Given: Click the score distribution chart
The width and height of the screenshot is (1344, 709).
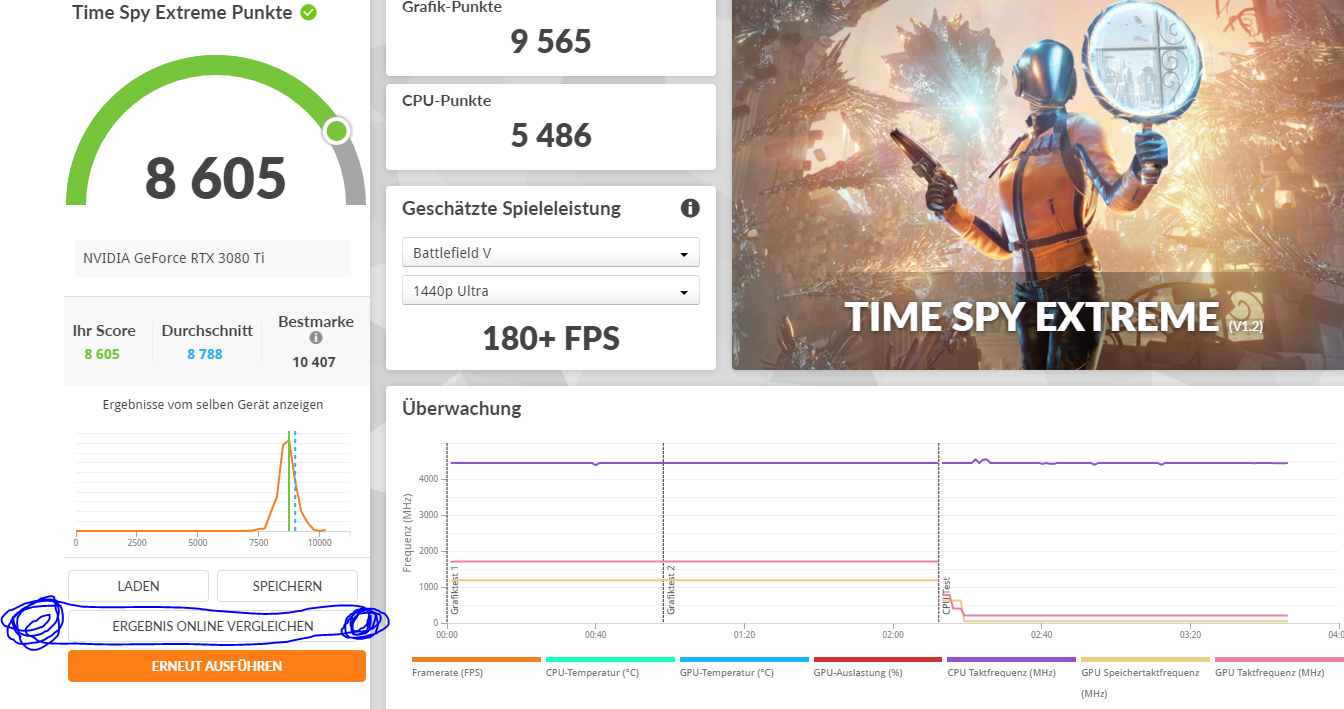Looking at the screenshot, I should point(213,482).
